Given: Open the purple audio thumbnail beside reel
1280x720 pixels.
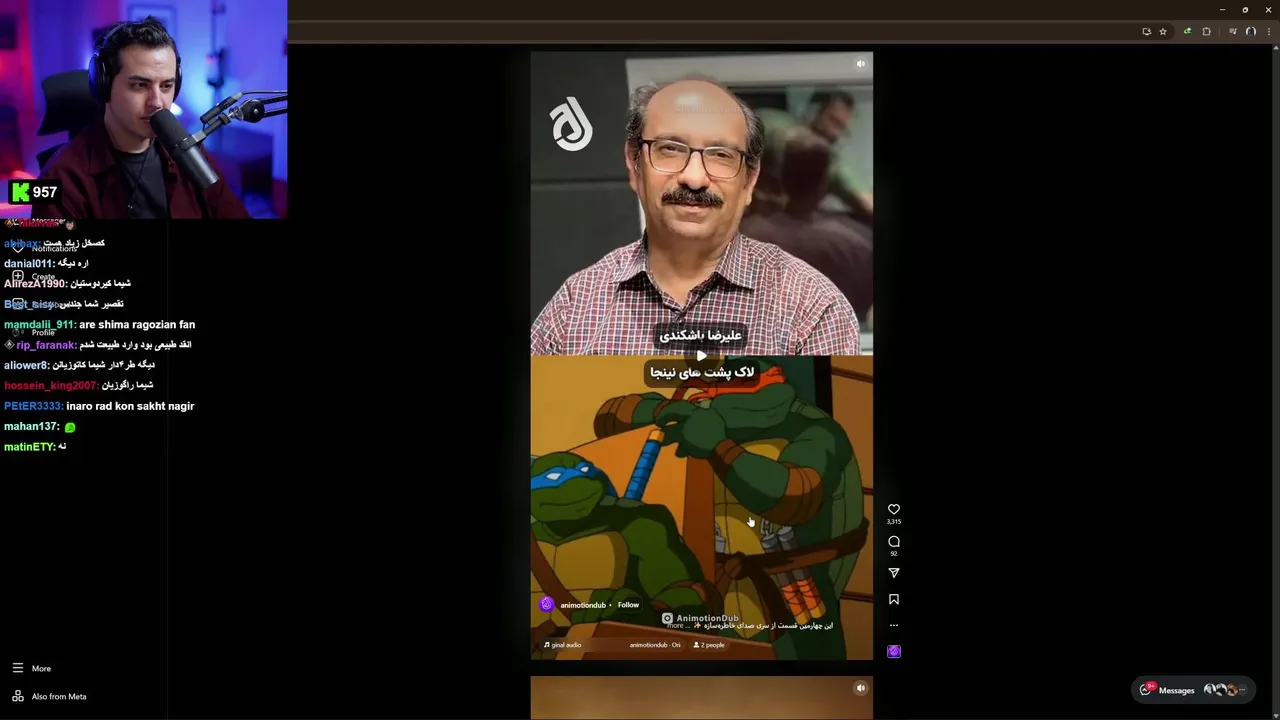Looking at the screenshot, I should 894,651.
